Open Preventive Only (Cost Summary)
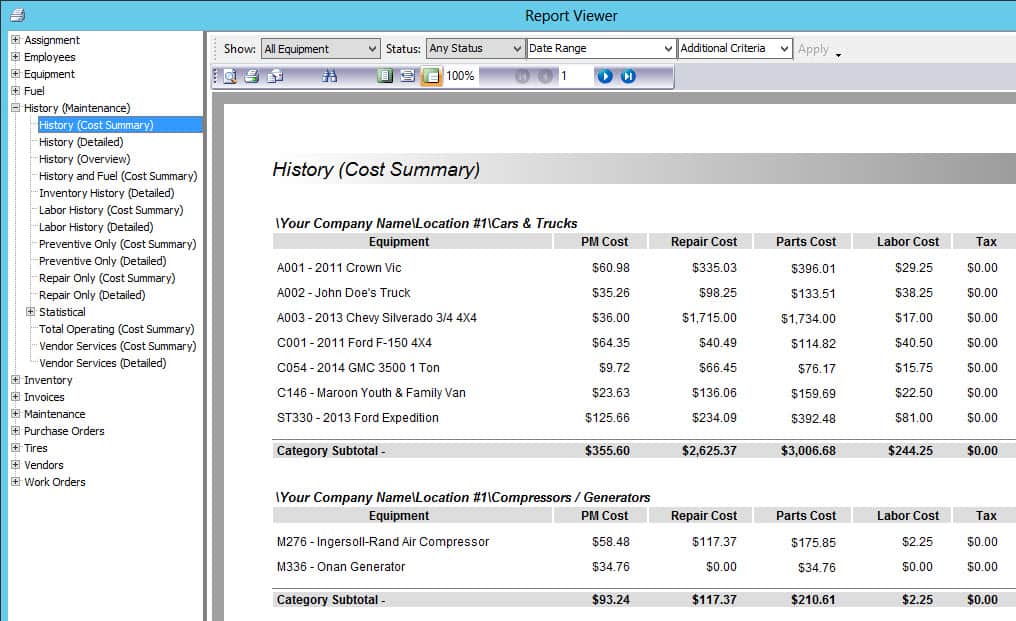Viewport: 1016px width, 621px height. 117,244
